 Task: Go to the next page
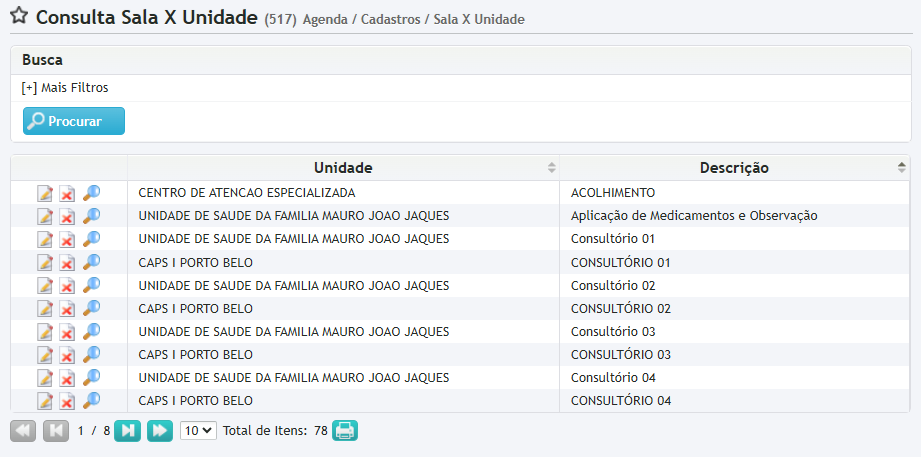pyautogui.click(x=127, y=431)
